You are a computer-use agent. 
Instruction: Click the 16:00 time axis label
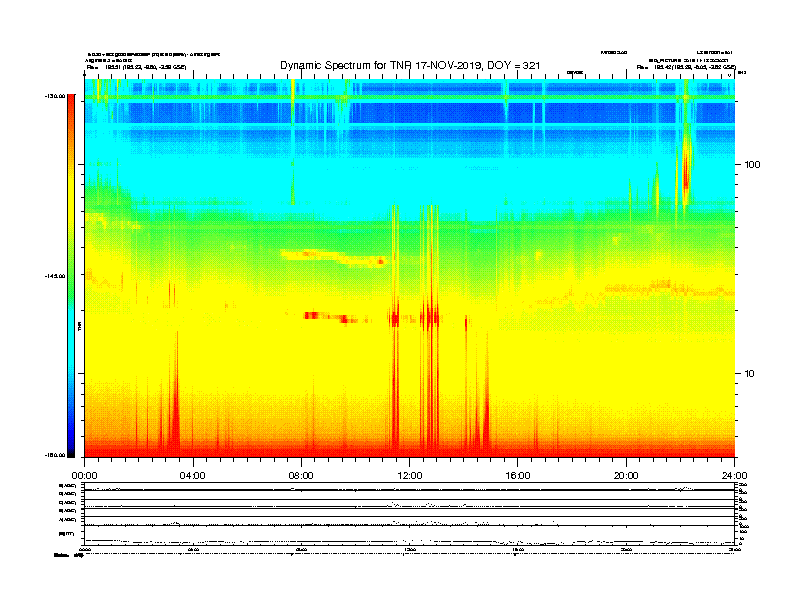(x=518, y=476)
